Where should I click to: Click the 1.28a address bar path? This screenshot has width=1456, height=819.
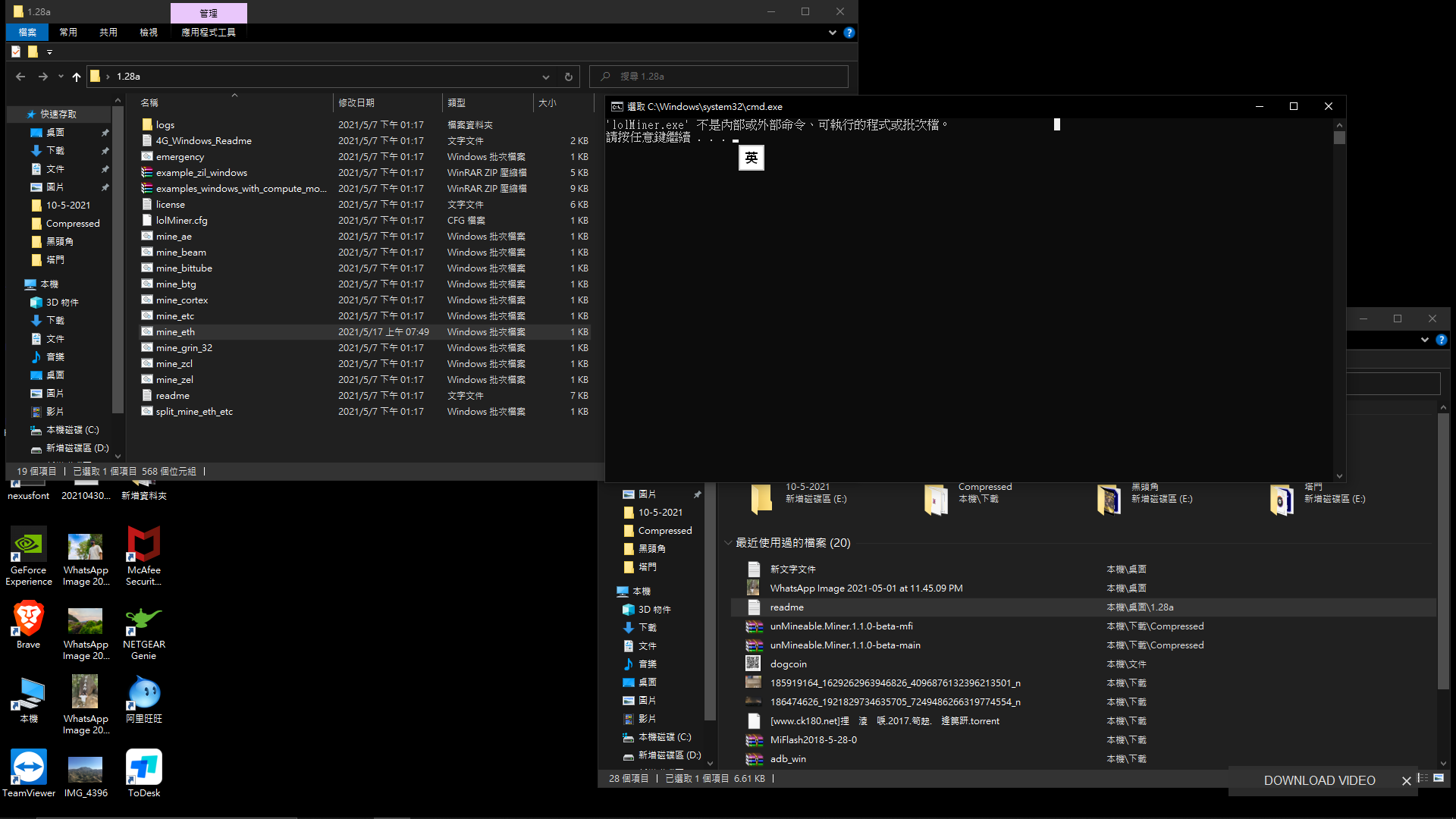click(x=128, y=77)
